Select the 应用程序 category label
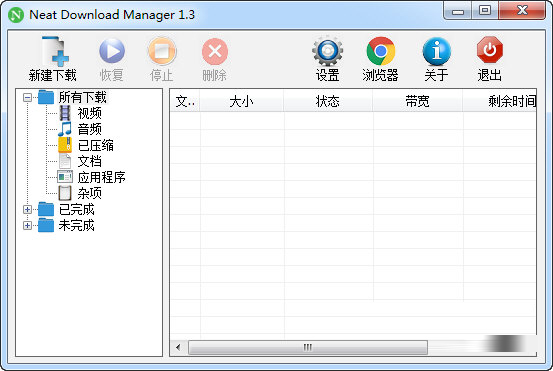Viewport: 553px width, 371px height. (102, 177)
